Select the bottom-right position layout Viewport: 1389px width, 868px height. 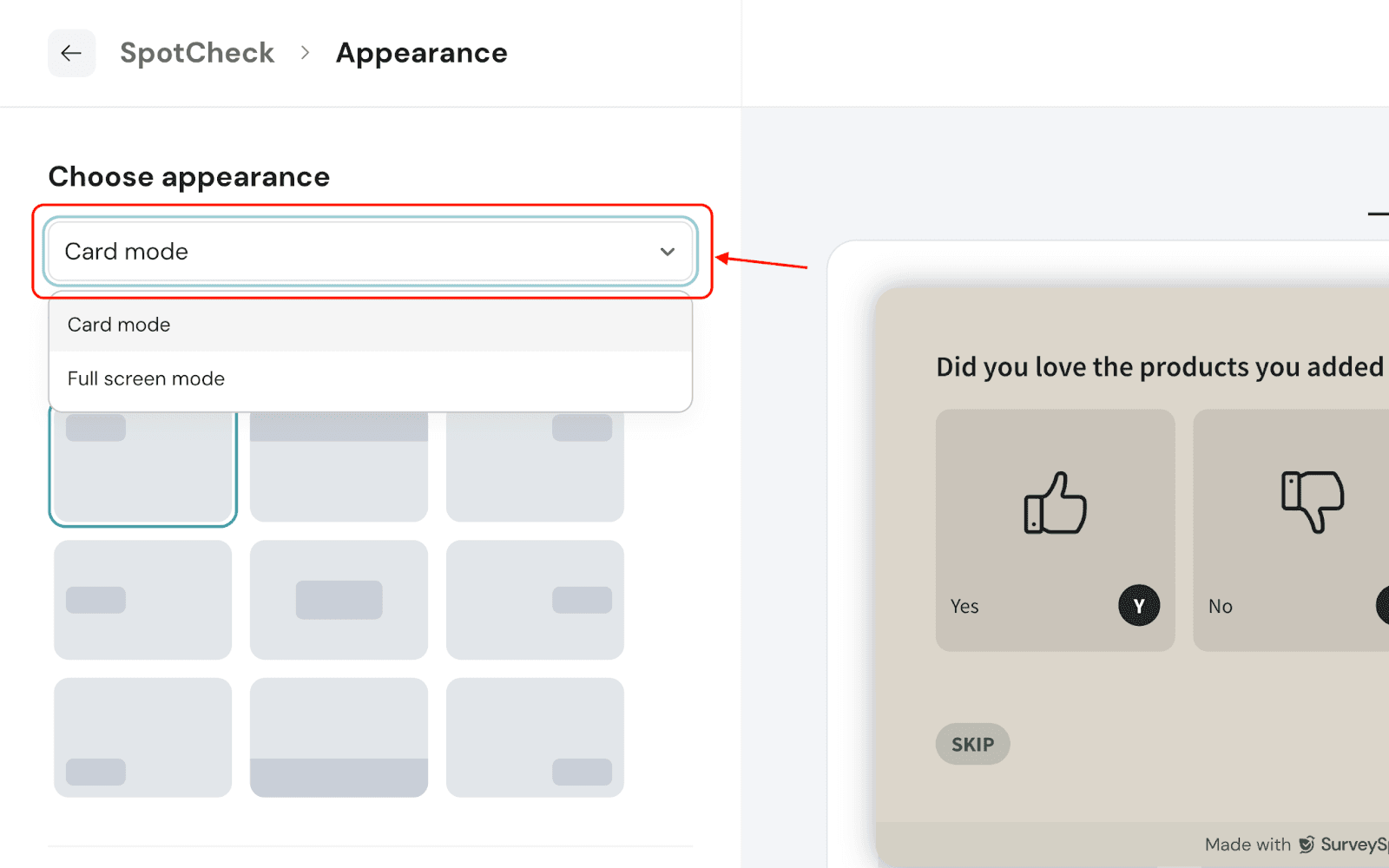pos(535,737)
